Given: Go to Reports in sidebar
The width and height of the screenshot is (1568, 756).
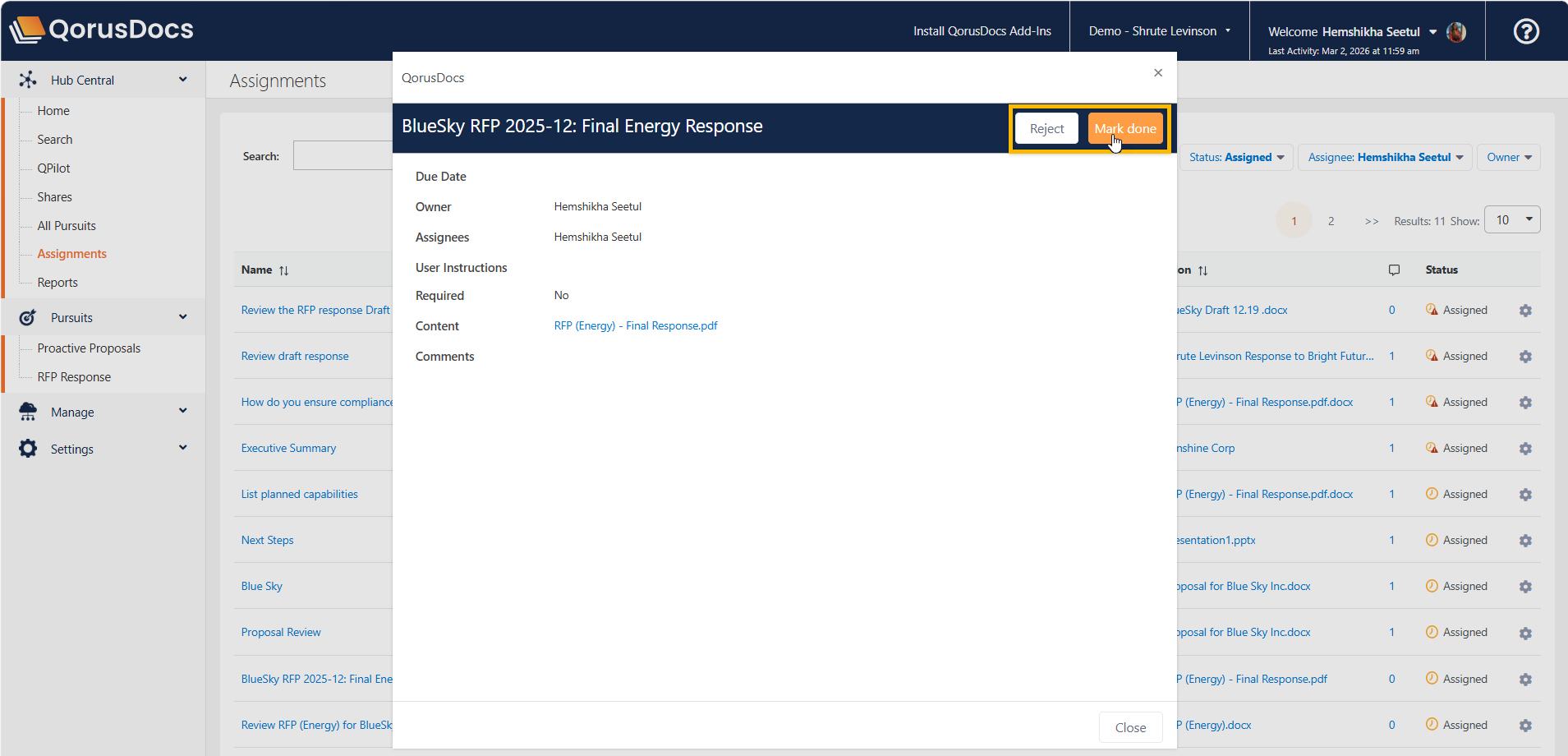Looking at the screenshot, I should pos(57,283).
